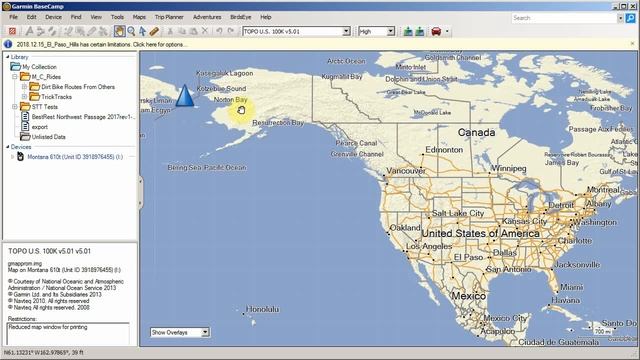Select the TrickTracks folder
Screen dimensions: 640x360
coord(56,97)
